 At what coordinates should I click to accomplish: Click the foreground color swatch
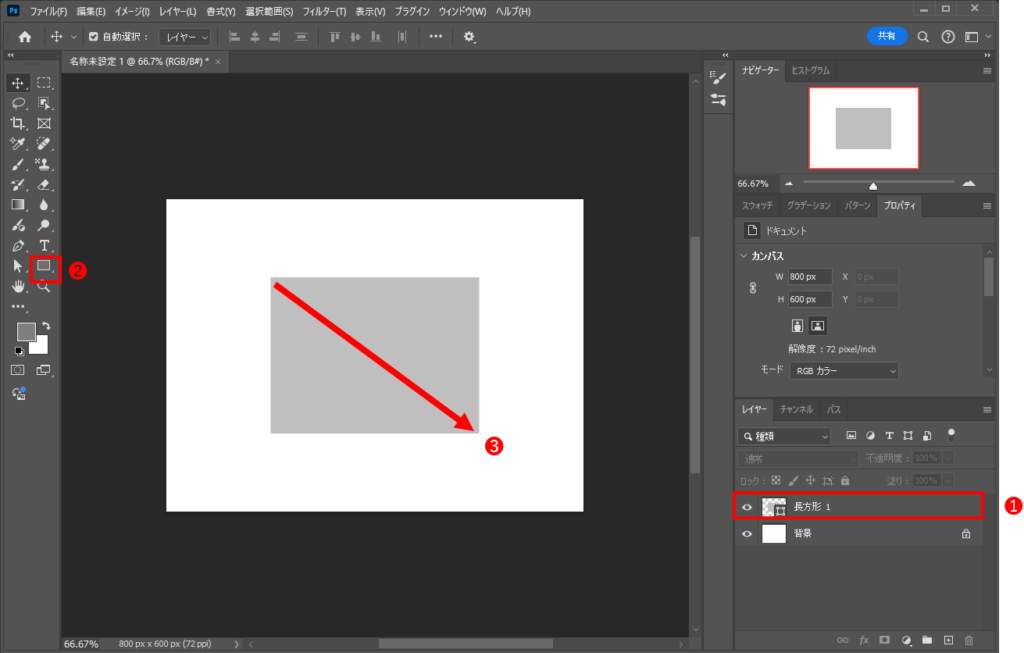pyautogui.click(x=25, y=332)
